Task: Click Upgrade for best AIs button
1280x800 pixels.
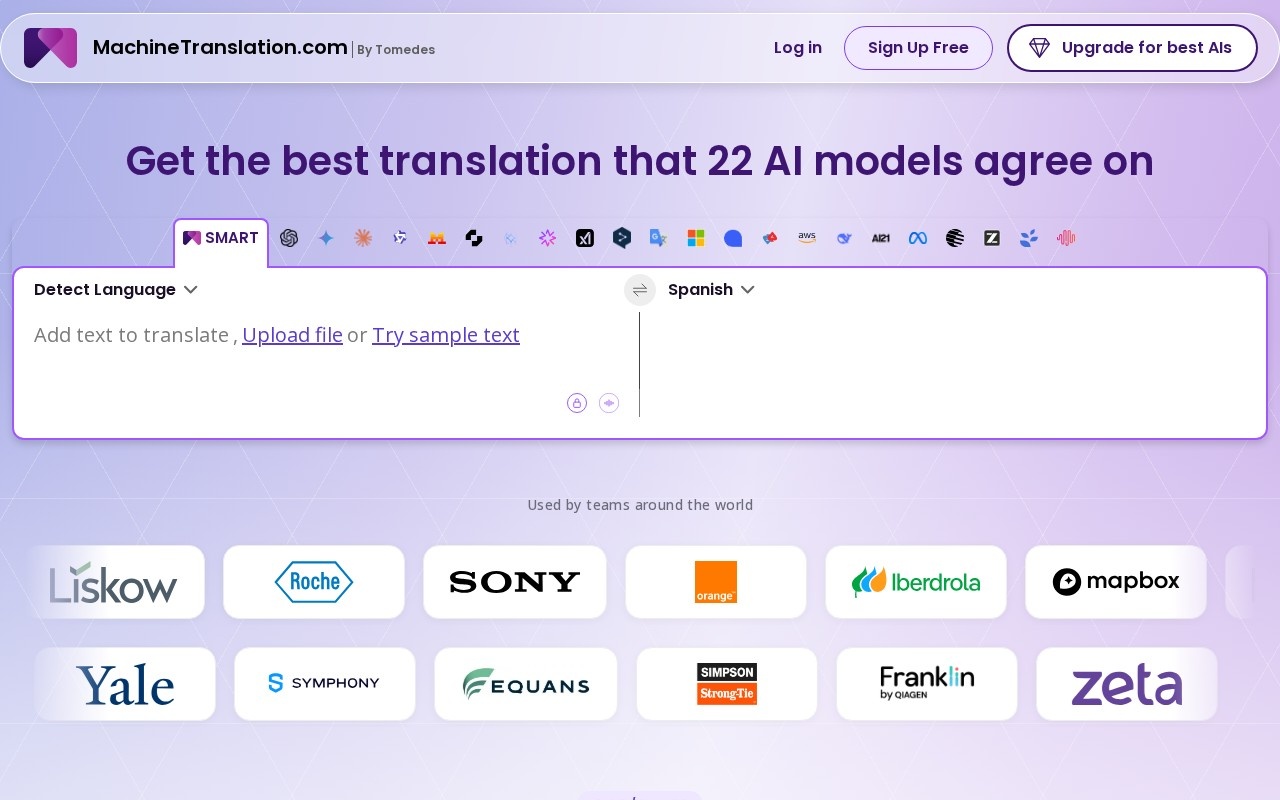Action: [x=1132, y=48]
